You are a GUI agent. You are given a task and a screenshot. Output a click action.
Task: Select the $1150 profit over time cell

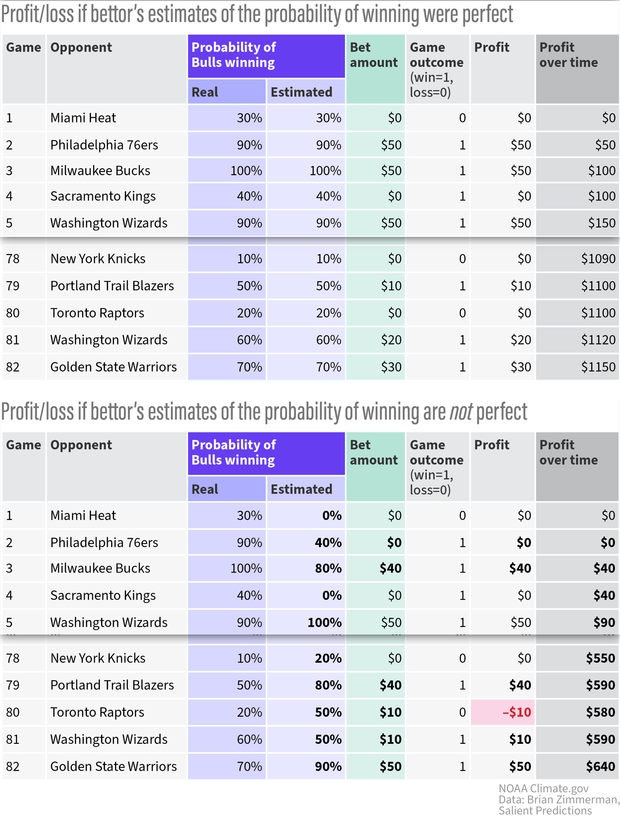pyautogui.click(x=577, y=367)
